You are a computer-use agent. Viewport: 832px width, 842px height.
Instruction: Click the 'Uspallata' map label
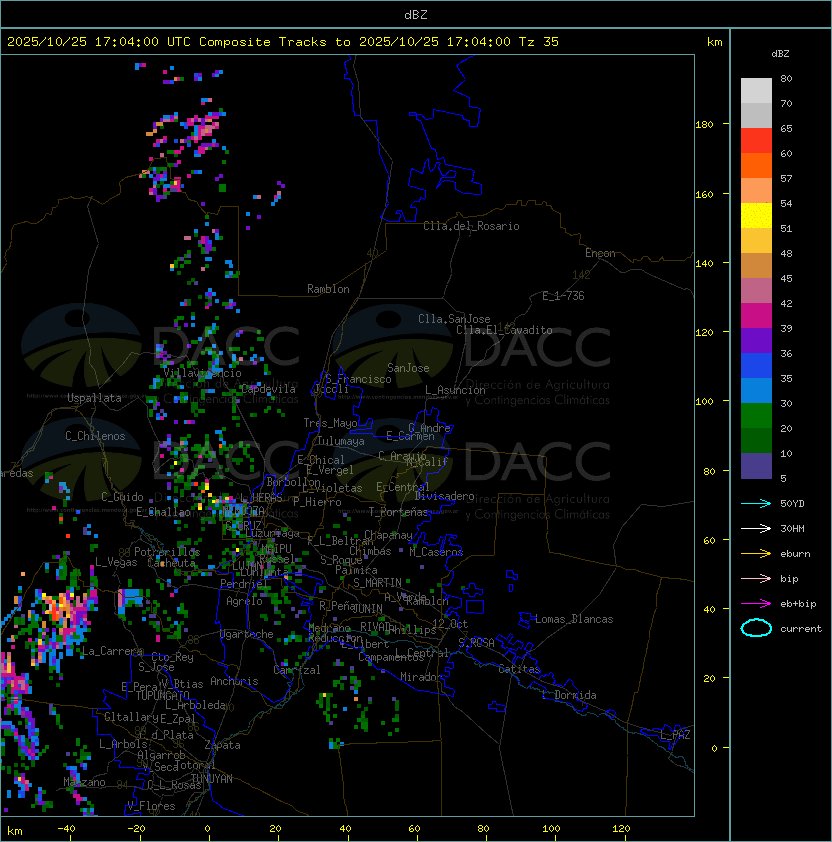(x=94, y=398)
